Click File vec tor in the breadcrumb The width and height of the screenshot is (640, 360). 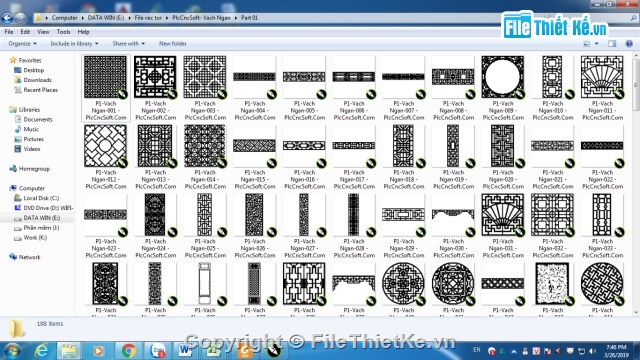pos(148,18)
